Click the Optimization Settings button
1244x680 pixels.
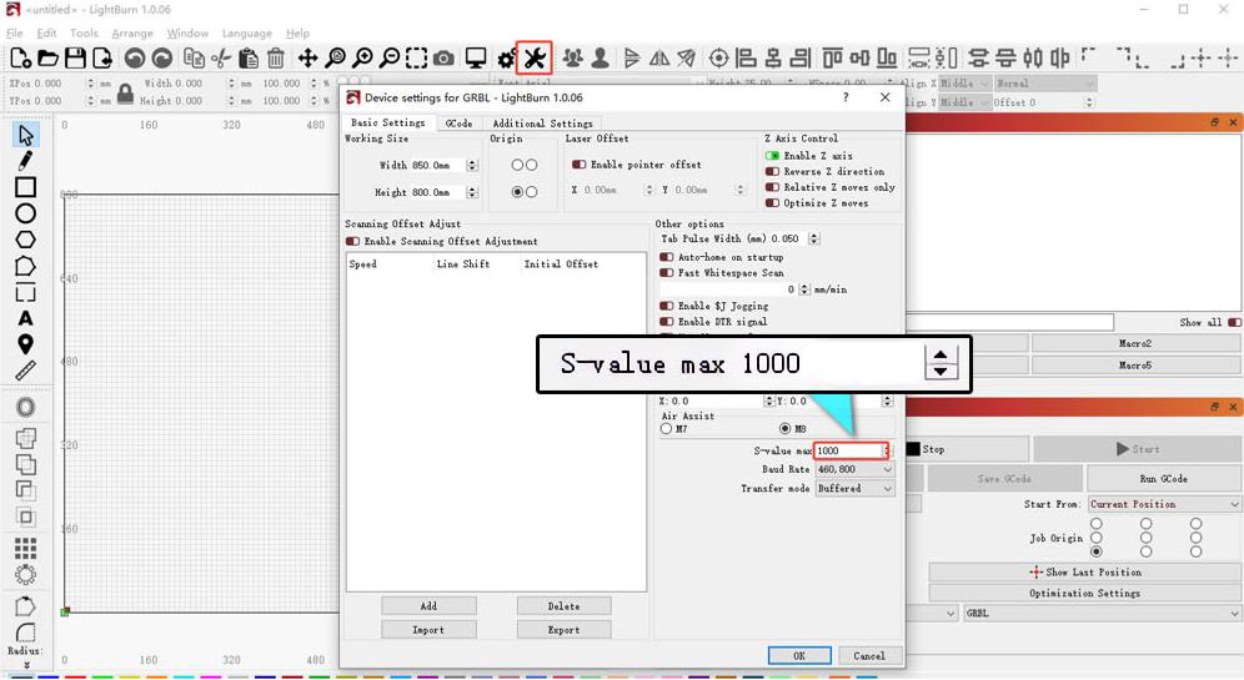pyautogui.click(x=1085, y=593)
